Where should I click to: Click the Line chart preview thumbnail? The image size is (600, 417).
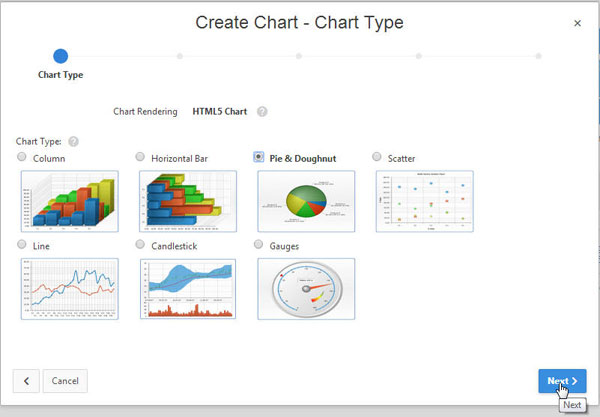tap(69, 288)
